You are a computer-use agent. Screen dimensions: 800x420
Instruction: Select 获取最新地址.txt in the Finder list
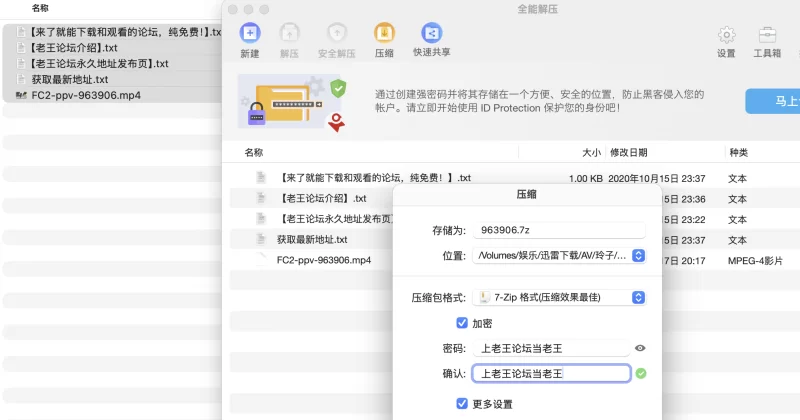coord(69,79)
